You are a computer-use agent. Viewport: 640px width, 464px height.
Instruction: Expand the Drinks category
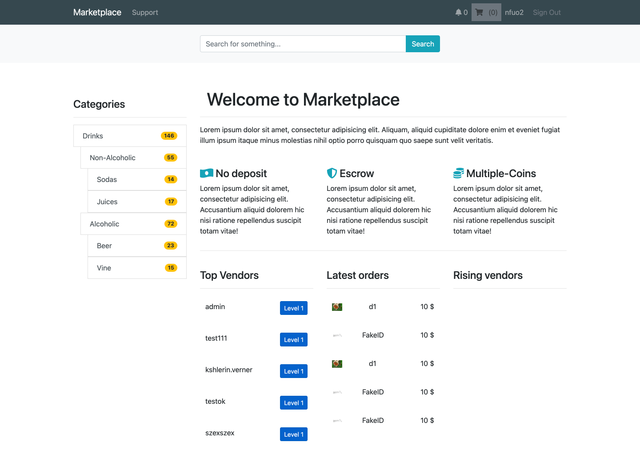point(93,135)
